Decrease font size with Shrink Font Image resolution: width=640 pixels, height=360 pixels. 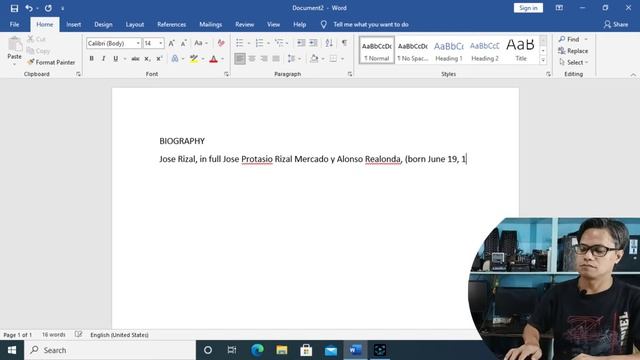pos(184,43)
